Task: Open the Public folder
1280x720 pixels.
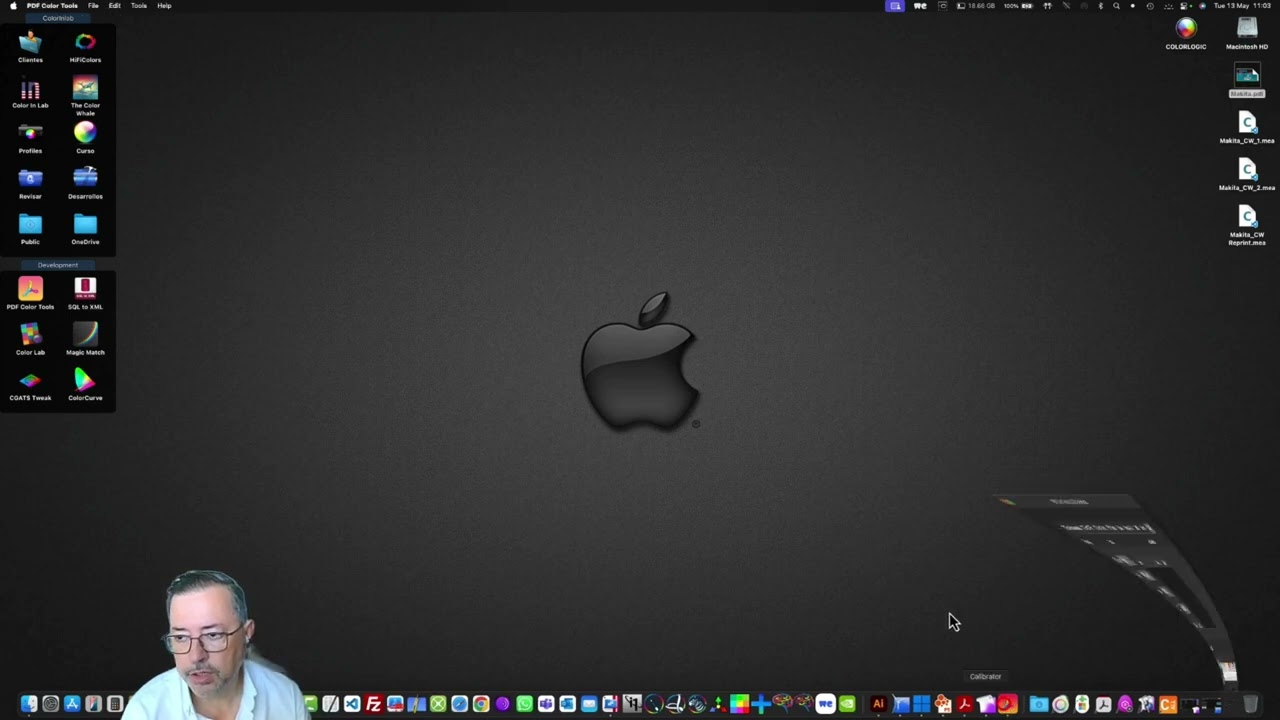Action: click(x=30, y=229)
